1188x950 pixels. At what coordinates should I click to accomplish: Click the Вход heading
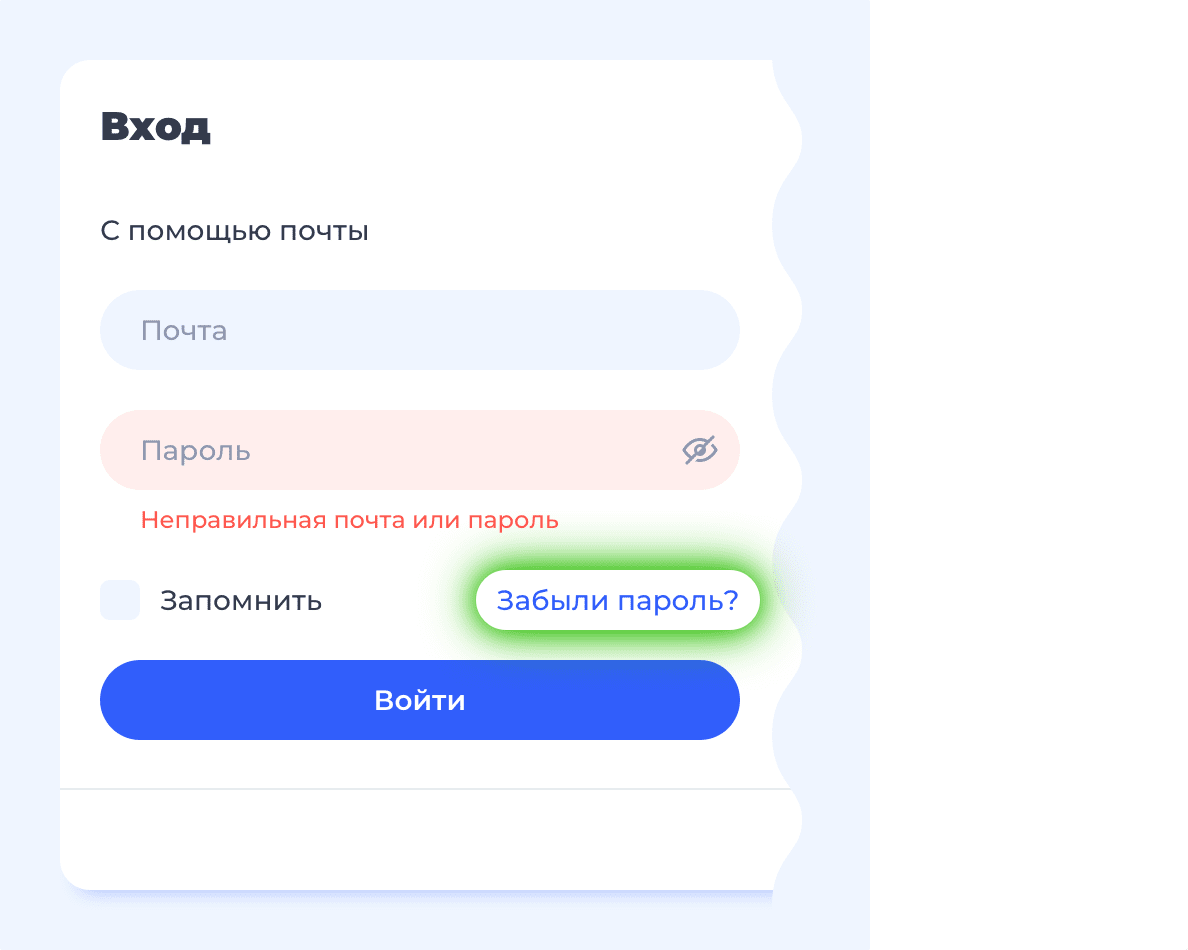[155, 127]
